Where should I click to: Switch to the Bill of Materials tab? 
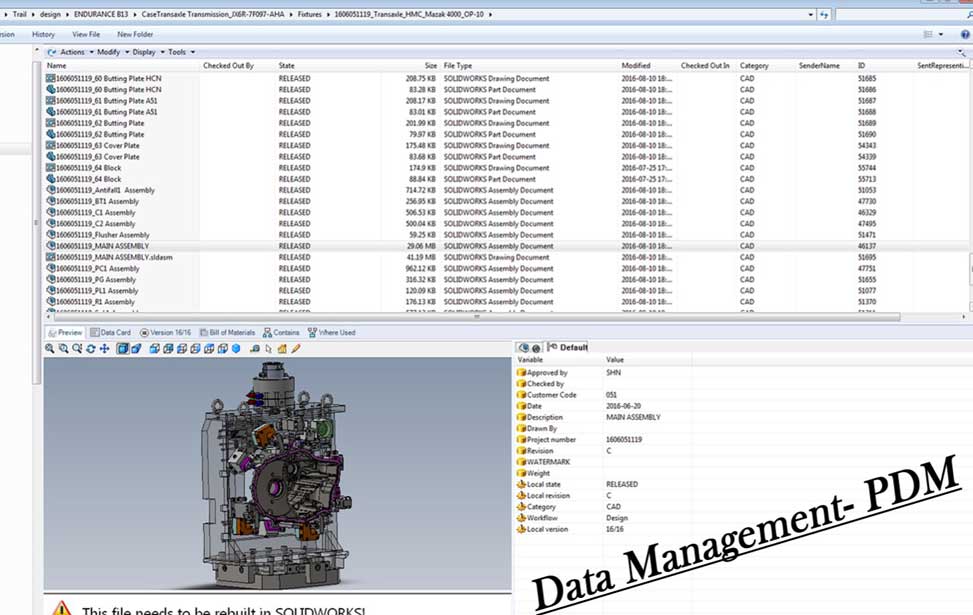227,333
